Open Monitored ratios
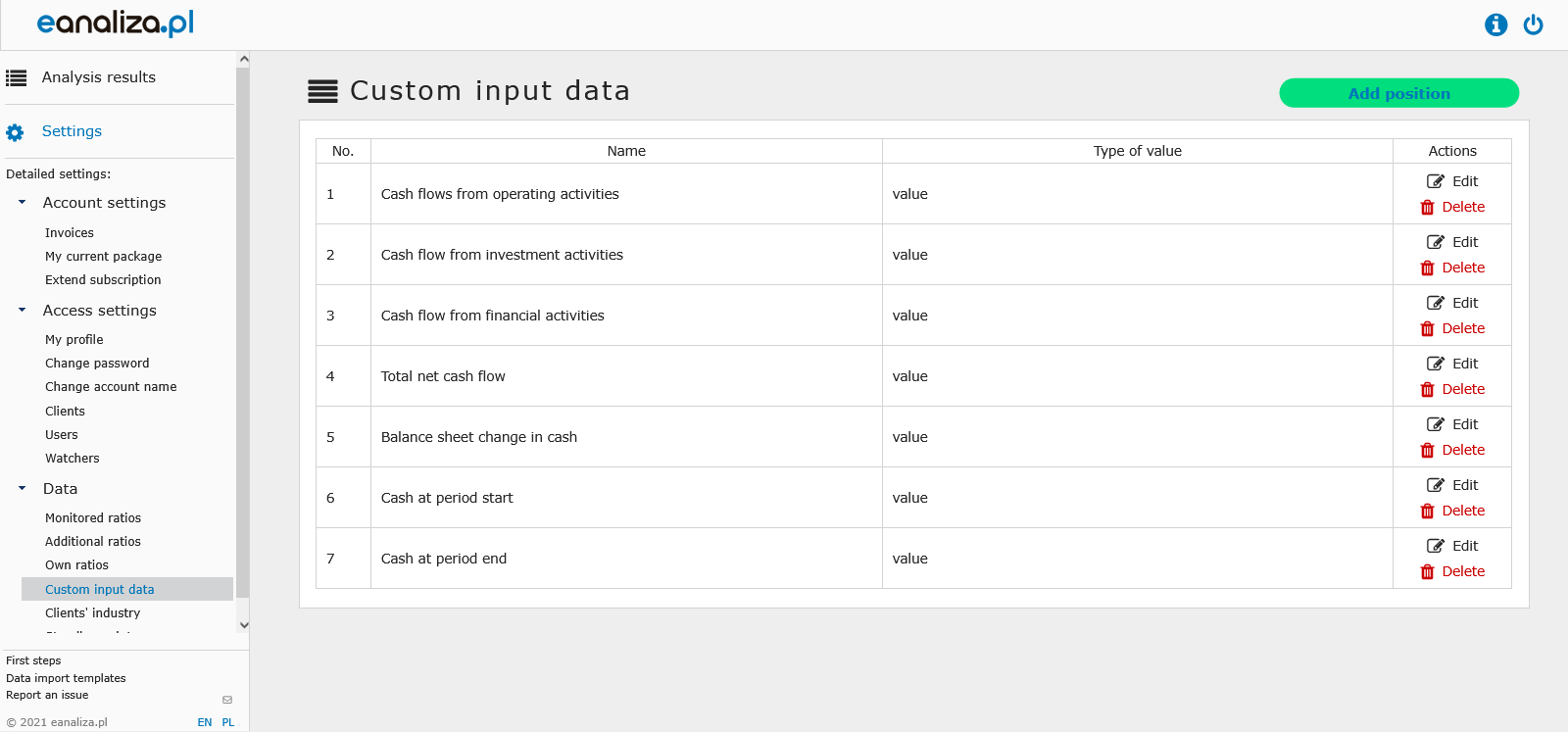The height and width of the screenshot is (732, 1568). 93,518
